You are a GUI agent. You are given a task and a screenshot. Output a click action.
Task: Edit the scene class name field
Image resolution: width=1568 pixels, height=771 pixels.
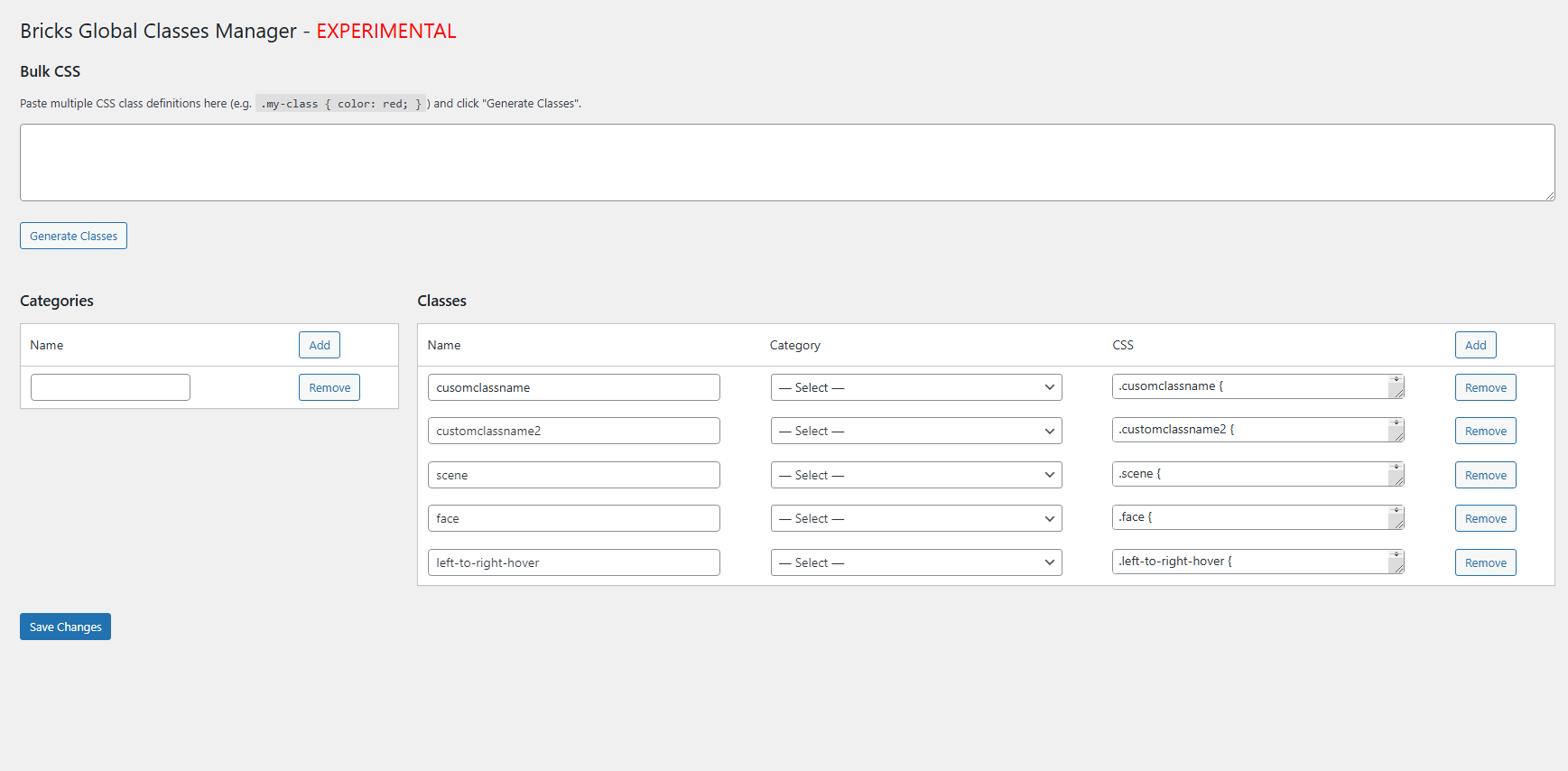tap(573, 475)
